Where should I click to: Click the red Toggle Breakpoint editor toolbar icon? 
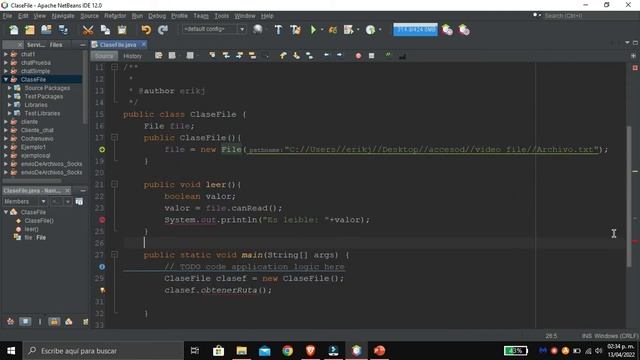[x=358, y=56]
